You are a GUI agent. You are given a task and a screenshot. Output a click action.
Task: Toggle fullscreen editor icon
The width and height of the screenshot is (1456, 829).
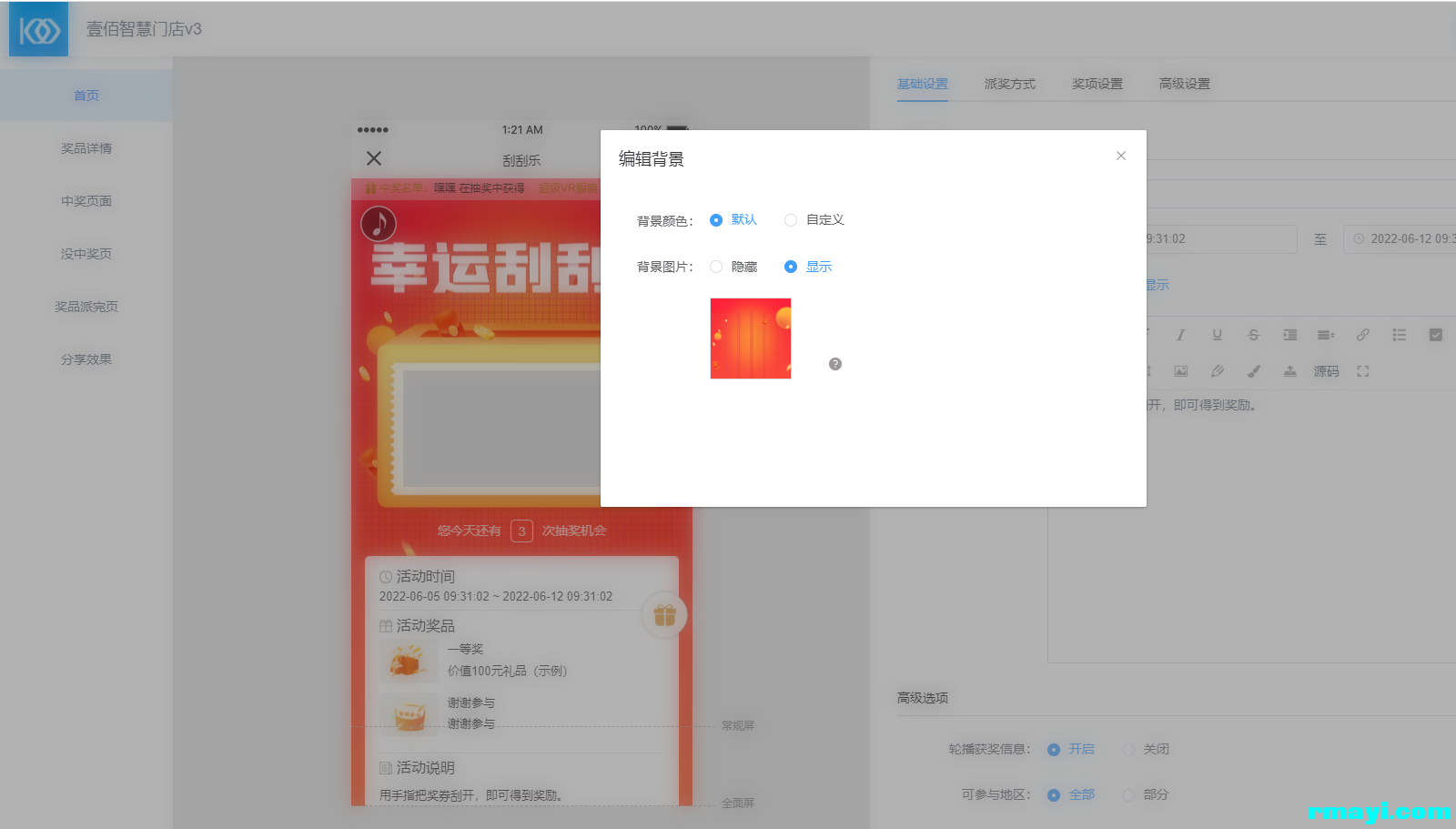(x=1362, y=371)
